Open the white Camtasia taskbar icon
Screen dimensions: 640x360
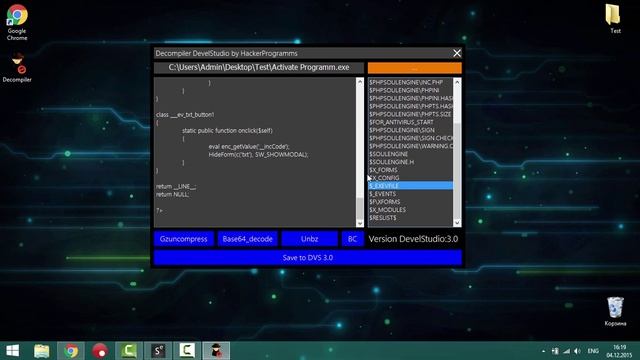point(187,351)
